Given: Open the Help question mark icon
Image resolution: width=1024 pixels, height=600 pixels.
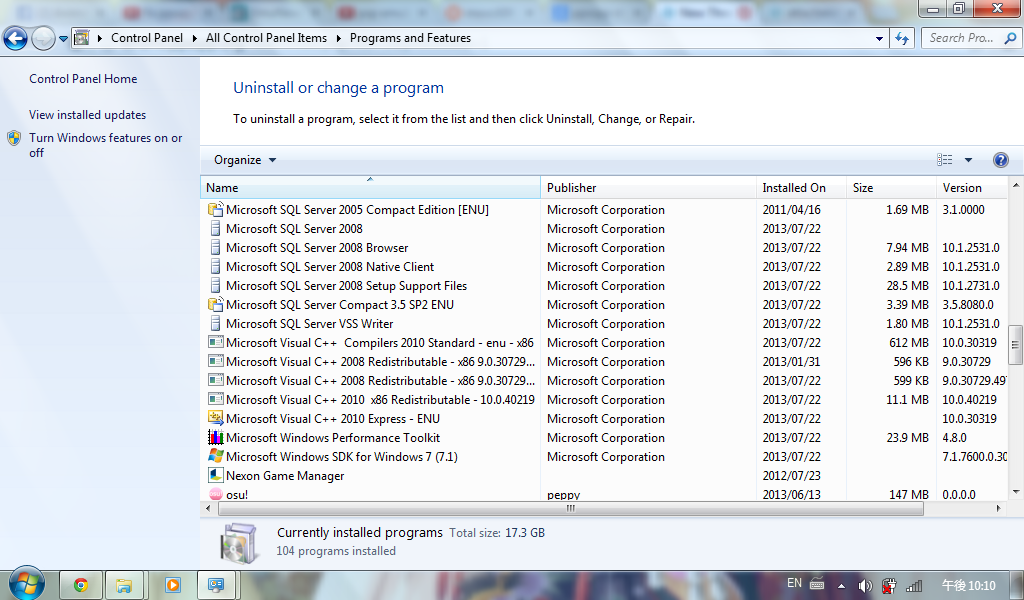Looking at the screenshot, I should click(x=1000, y=160).
